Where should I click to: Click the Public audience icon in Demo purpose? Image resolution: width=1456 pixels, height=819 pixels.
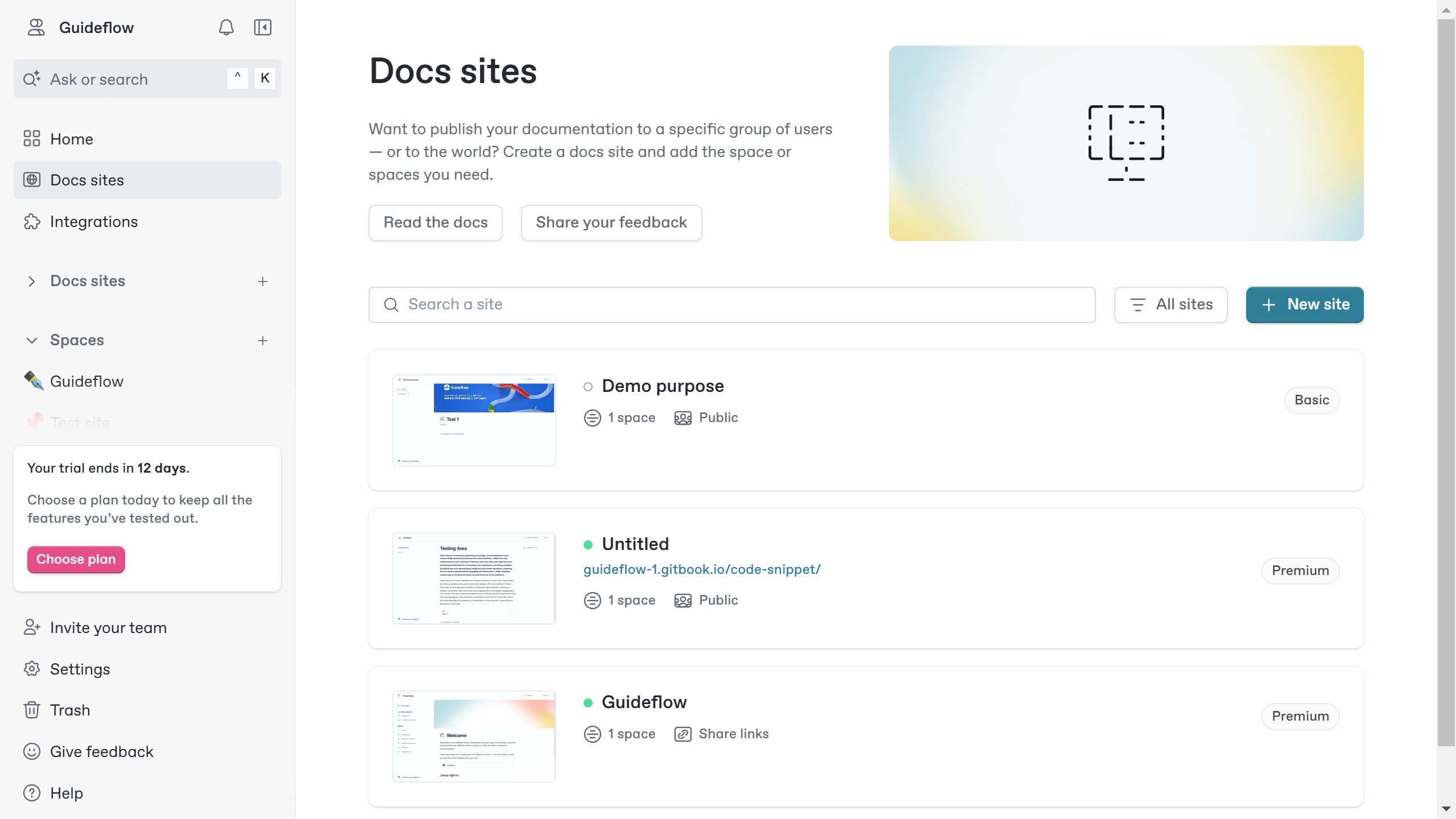point(683,418)
